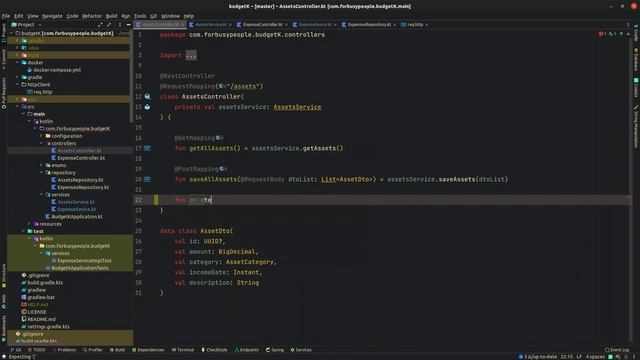This screenshot has width=640, height=360.
Task: Hide the Project panel with minimize icon
Action: [x=129, y=25]
